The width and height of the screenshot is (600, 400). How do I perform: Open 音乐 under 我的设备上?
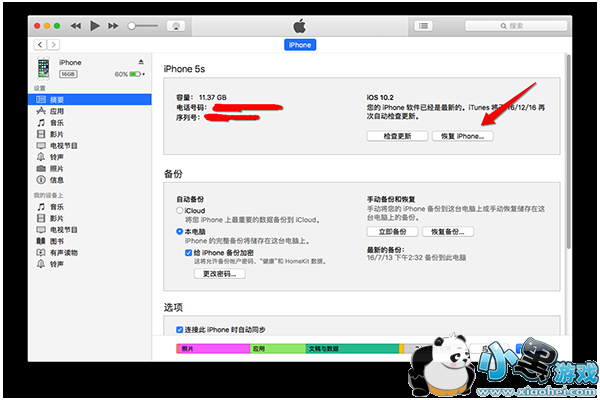[x=90, y=207]
